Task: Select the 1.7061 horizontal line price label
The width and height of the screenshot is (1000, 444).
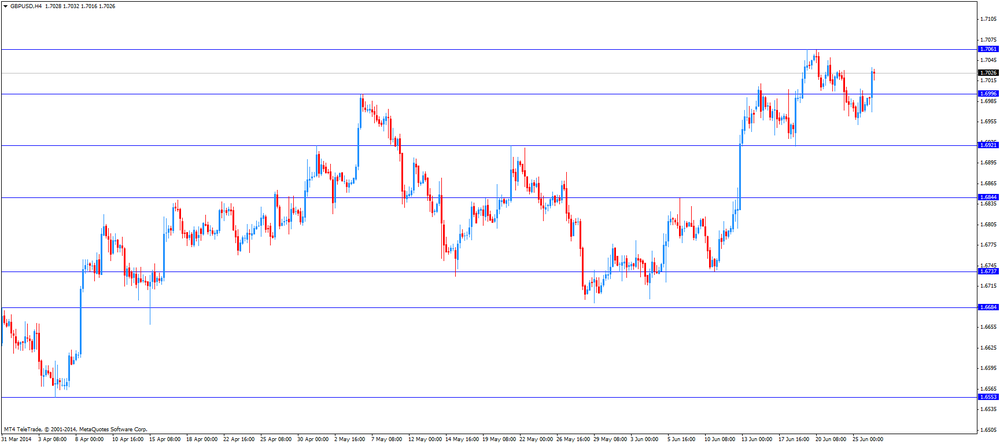Action: (987, 49)
